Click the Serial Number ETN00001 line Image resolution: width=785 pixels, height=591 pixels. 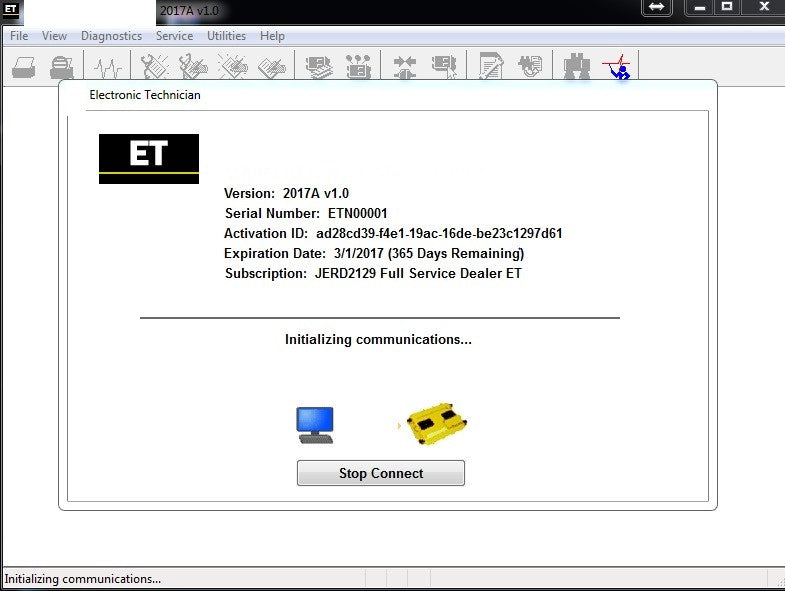pyautogui.click(x=306, y=213)
